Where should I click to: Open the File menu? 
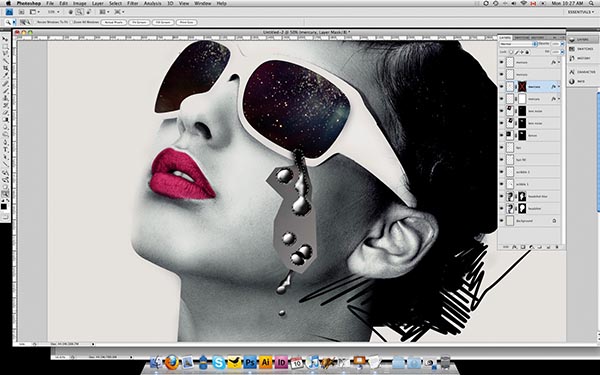point(50,3)
